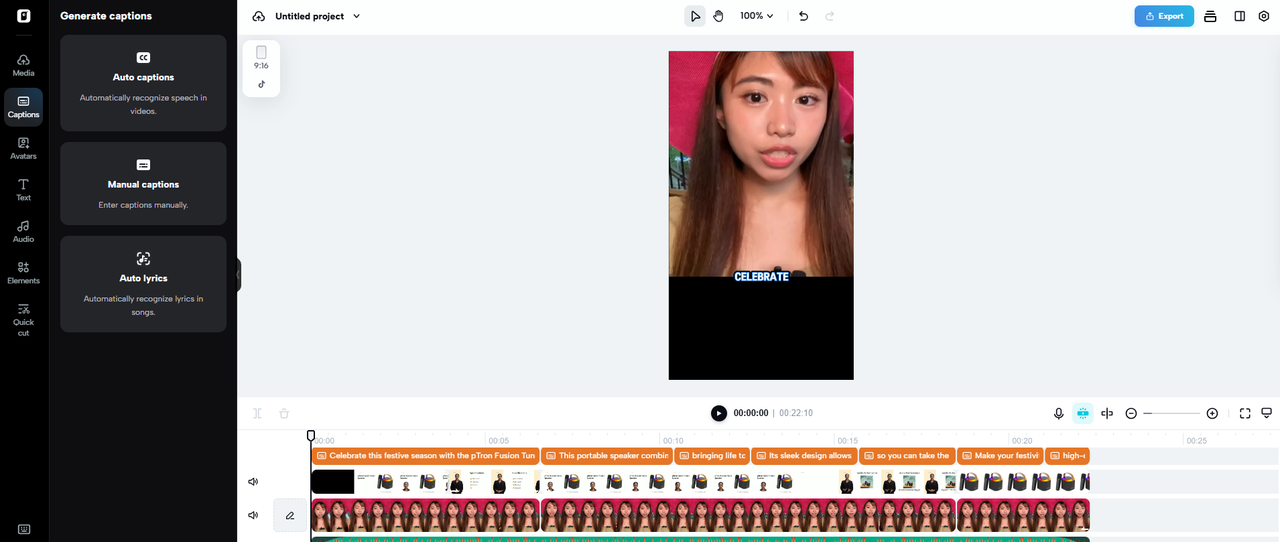Click the 00:20 mark on the timeline ruler

pos(1021,440)
